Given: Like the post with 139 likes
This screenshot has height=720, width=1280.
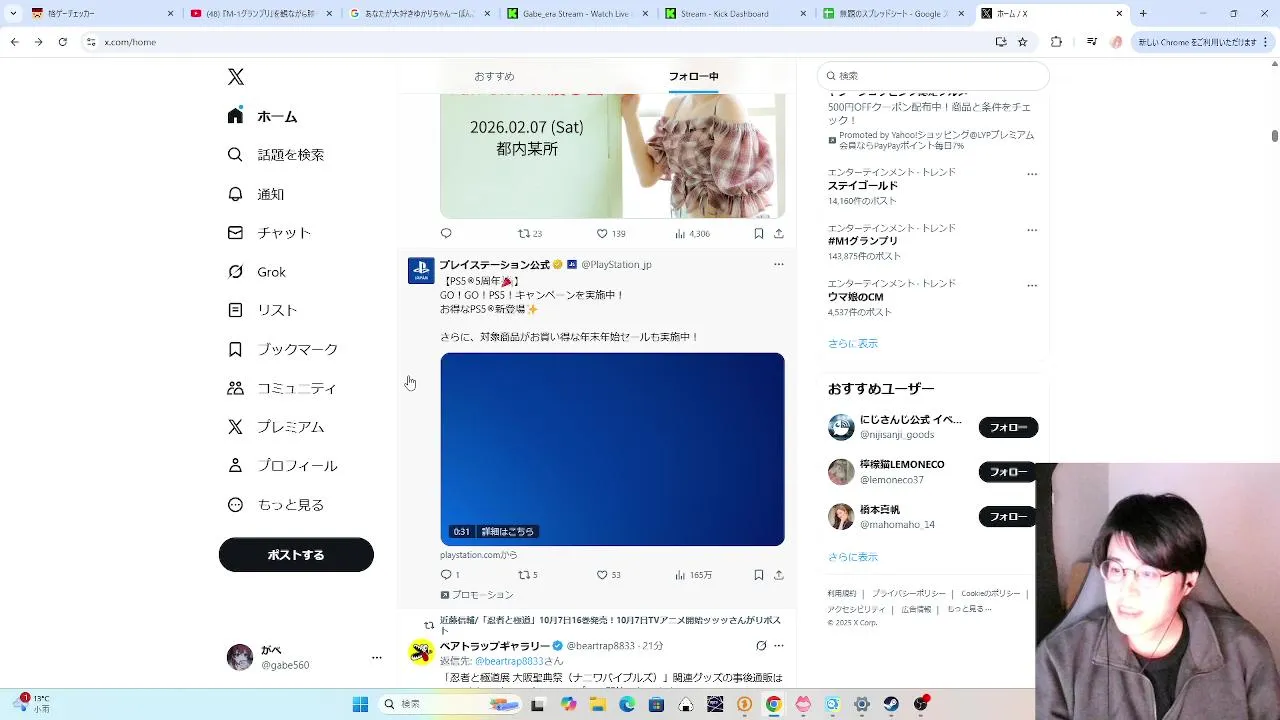Looking at the screenshot, I should (610, 233).
